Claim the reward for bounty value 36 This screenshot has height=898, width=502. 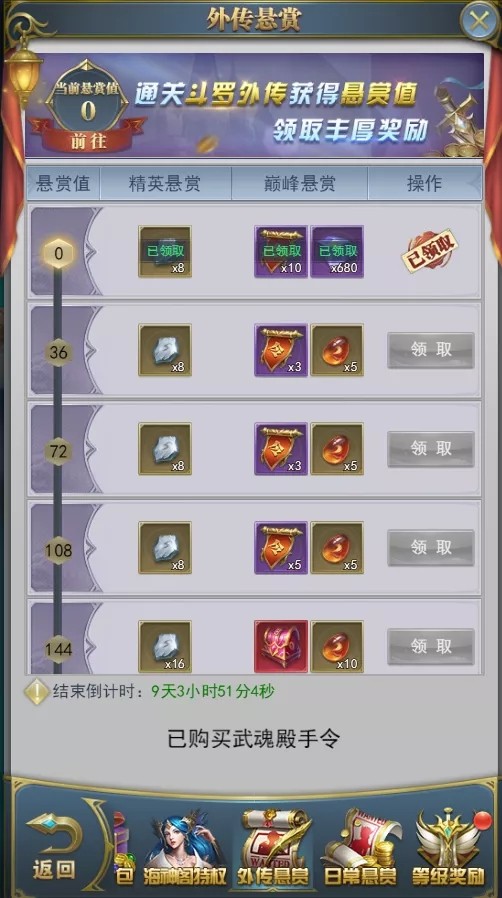(x=430, y=350)
